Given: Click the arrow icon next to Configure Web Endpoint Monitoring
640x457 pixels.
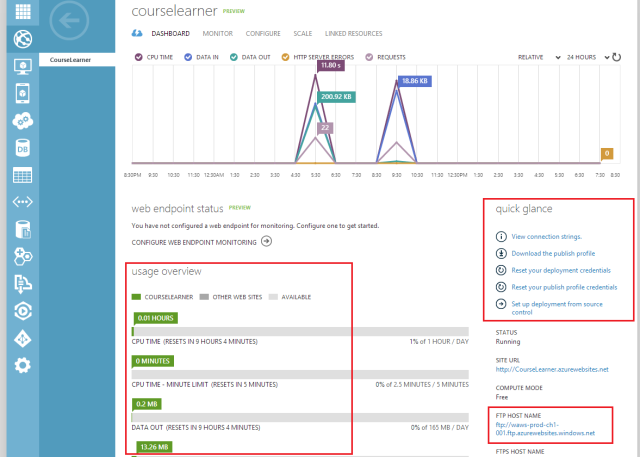Looking at the screenshot, I should (267, 242).
